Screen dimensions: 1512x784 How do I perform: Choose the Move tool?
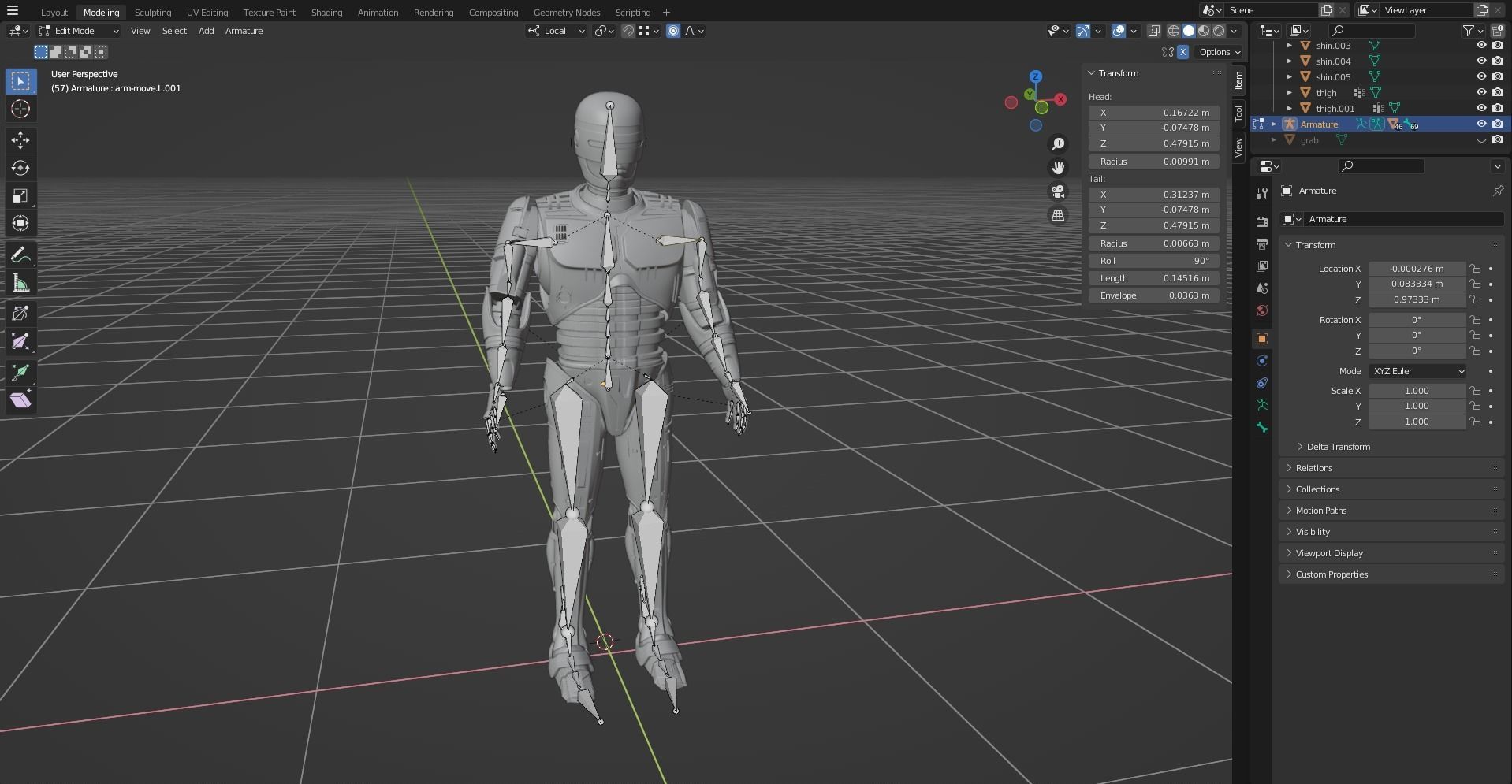(20, 140)
